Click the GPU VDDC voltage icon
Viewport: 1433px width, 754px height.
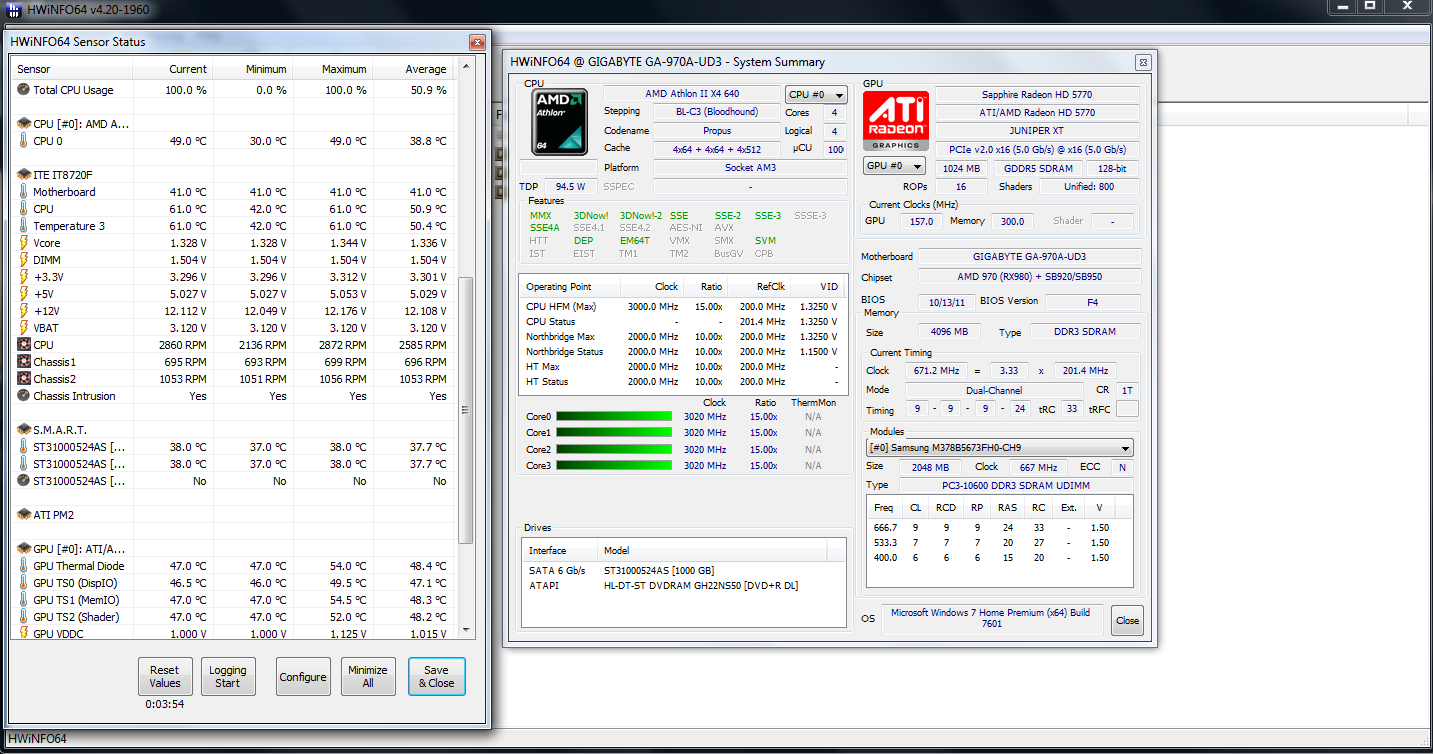[x=24, y=633]
